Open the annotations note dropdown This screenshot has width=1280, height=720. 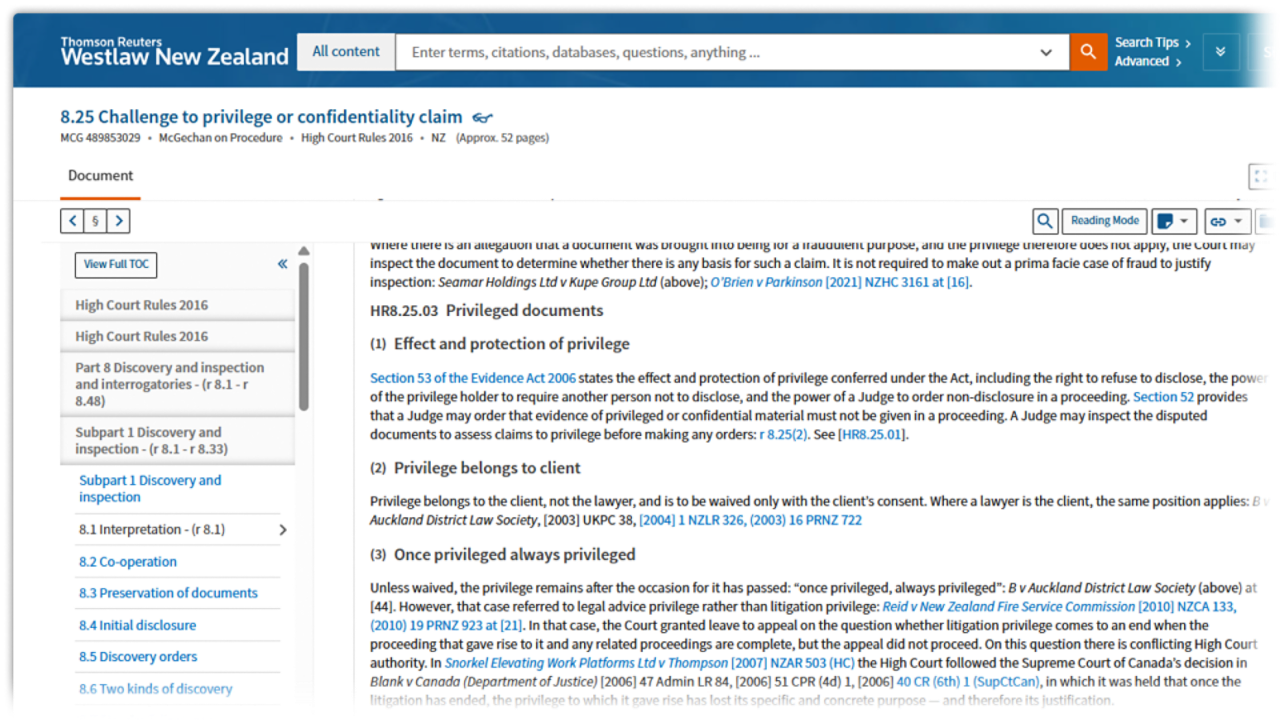click(1173, 221)
